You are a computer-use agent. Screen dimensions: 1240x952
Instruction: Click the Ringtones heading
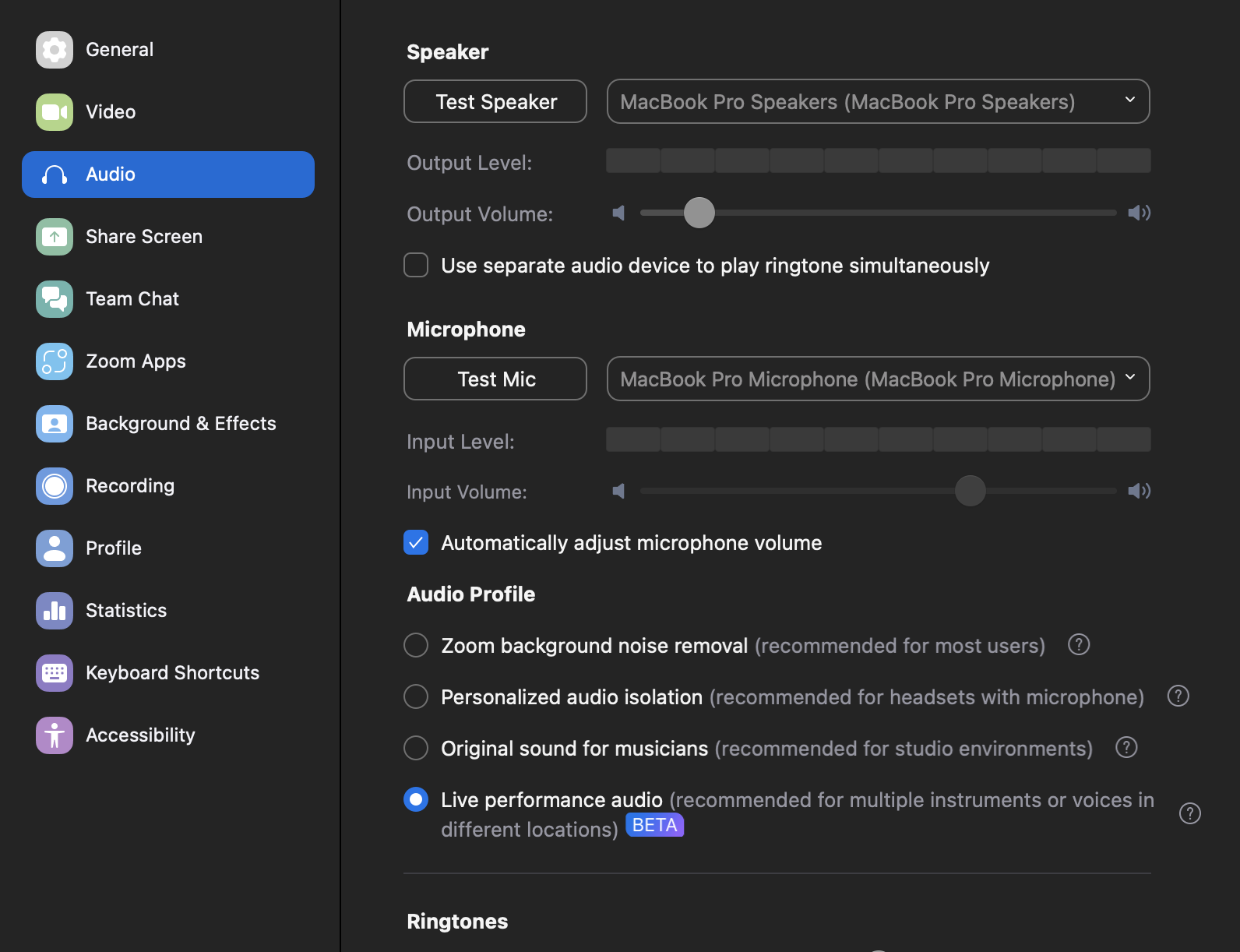pos(457,922)
